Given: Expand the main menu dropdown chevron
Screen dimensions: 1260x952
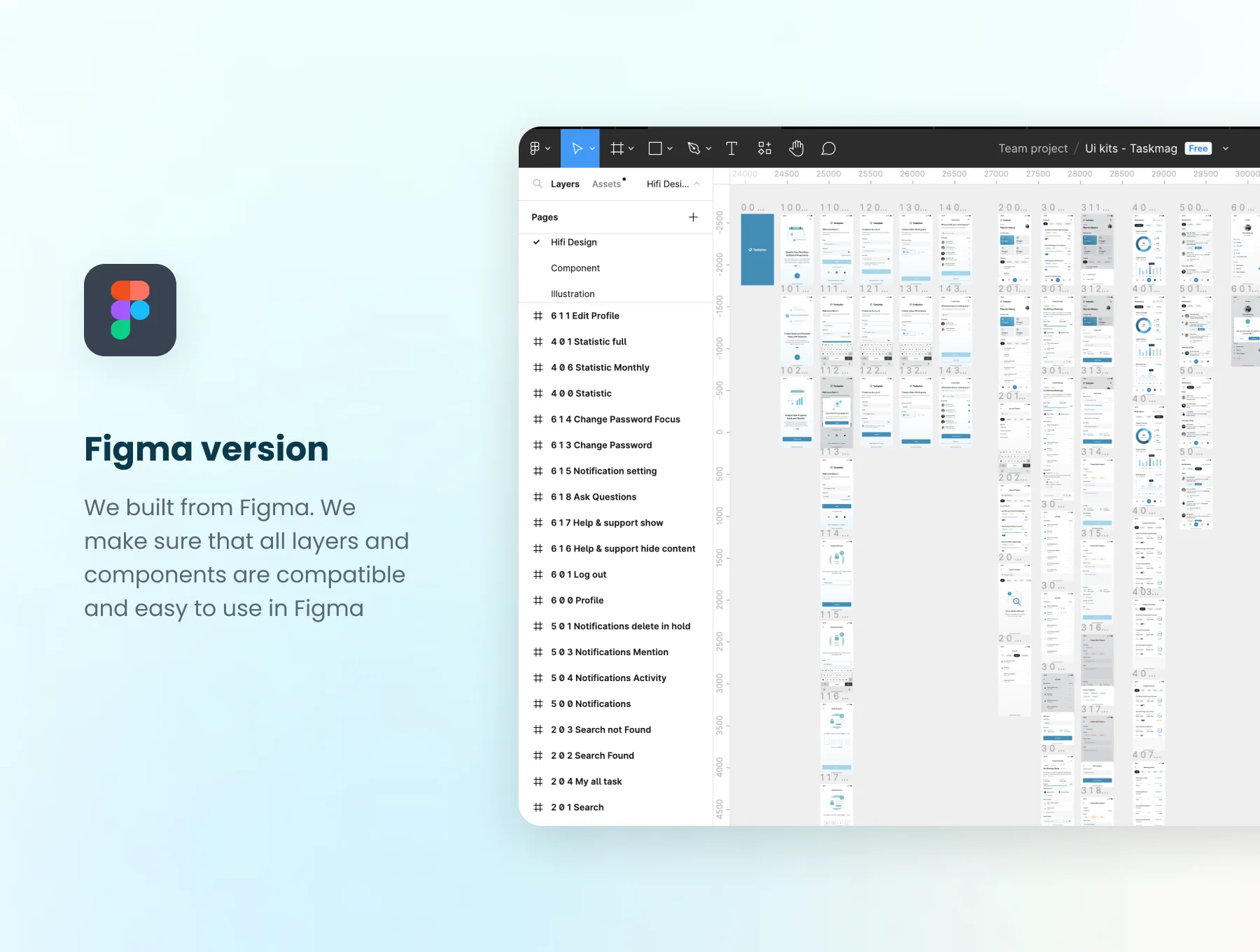Looking at the screenshot, I should (548, 149).
